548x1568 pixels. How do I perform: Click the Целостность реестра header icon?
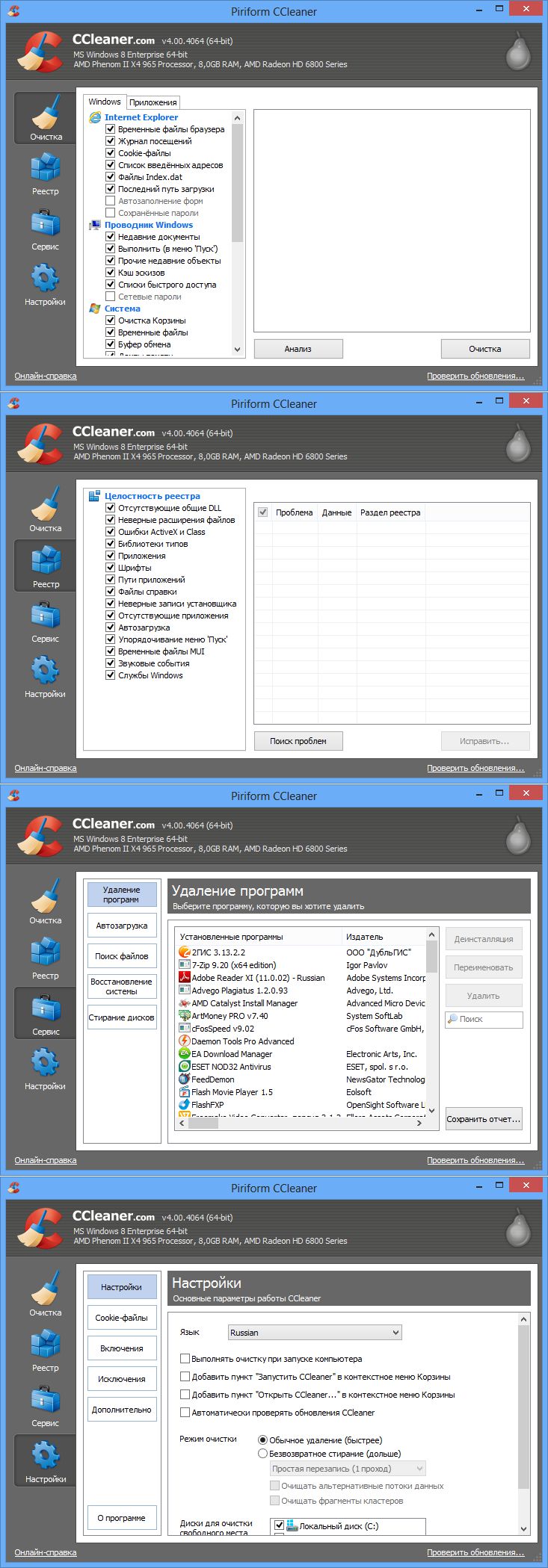tap(95, 496)
